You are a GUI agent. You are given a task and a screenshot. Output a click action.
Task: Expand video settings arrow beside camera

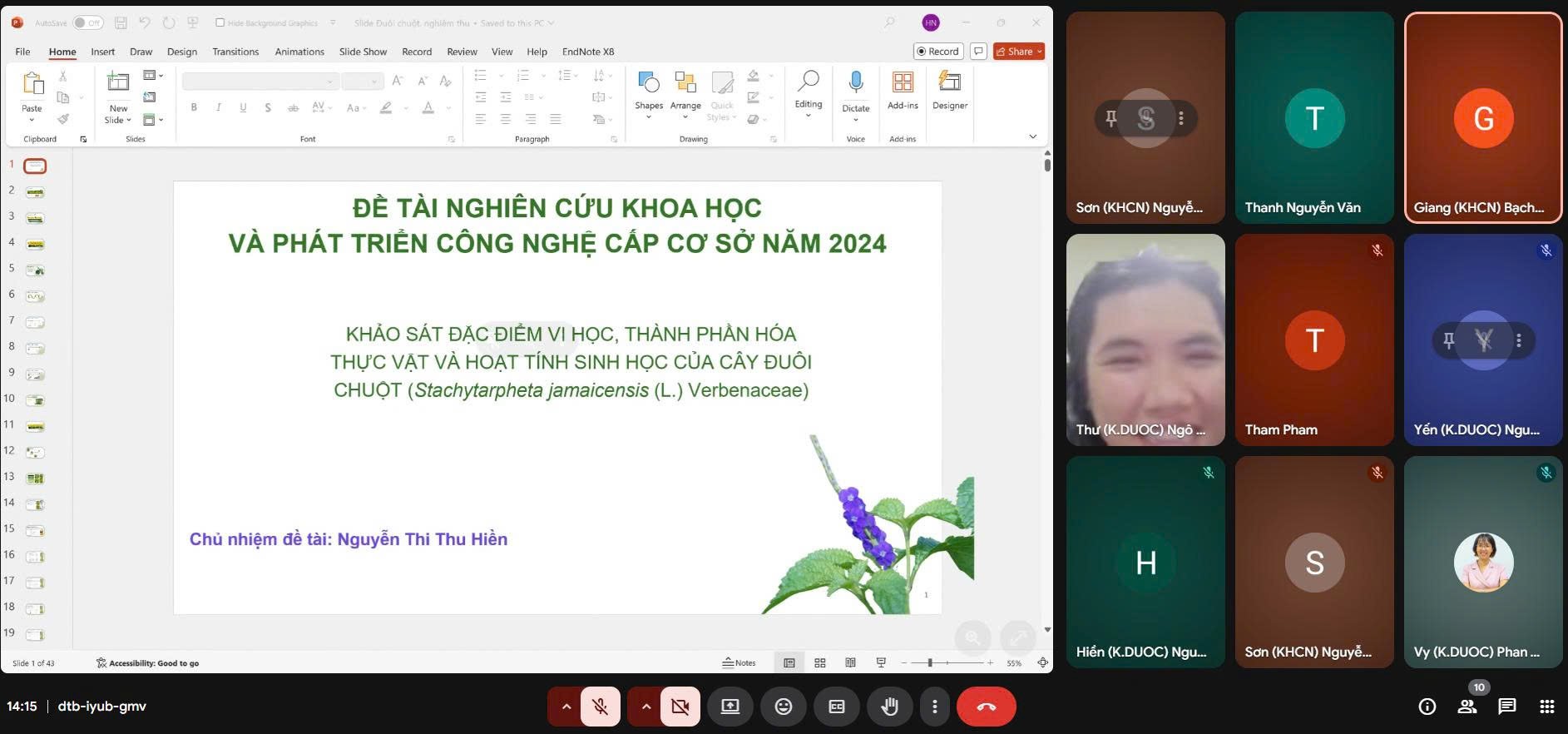646,707
